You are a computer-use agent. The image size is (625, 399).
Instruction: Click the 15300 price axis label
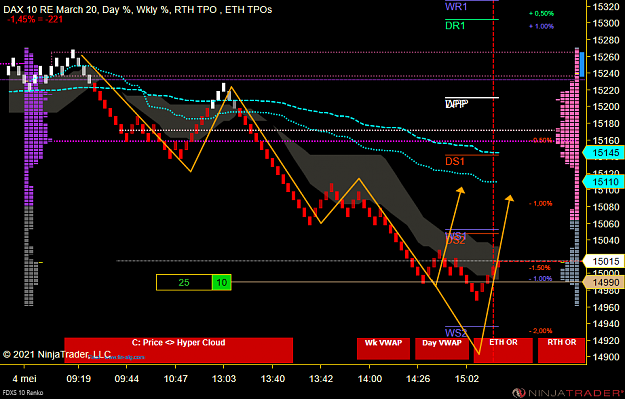pyautogui.click(x=606, y=23)
